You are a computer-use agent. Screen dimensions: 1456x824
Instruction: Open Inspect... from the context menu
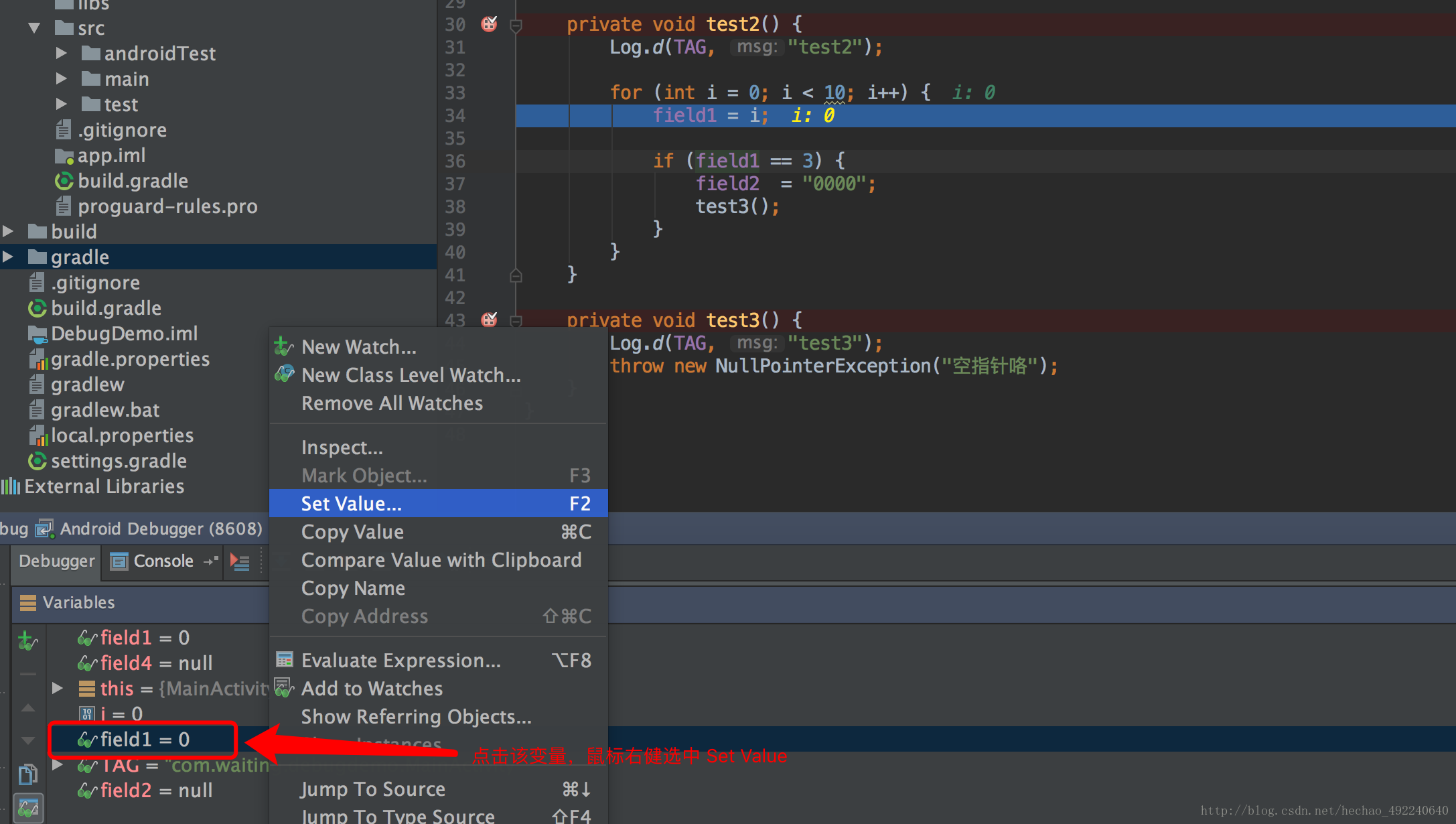click(439, 448)
